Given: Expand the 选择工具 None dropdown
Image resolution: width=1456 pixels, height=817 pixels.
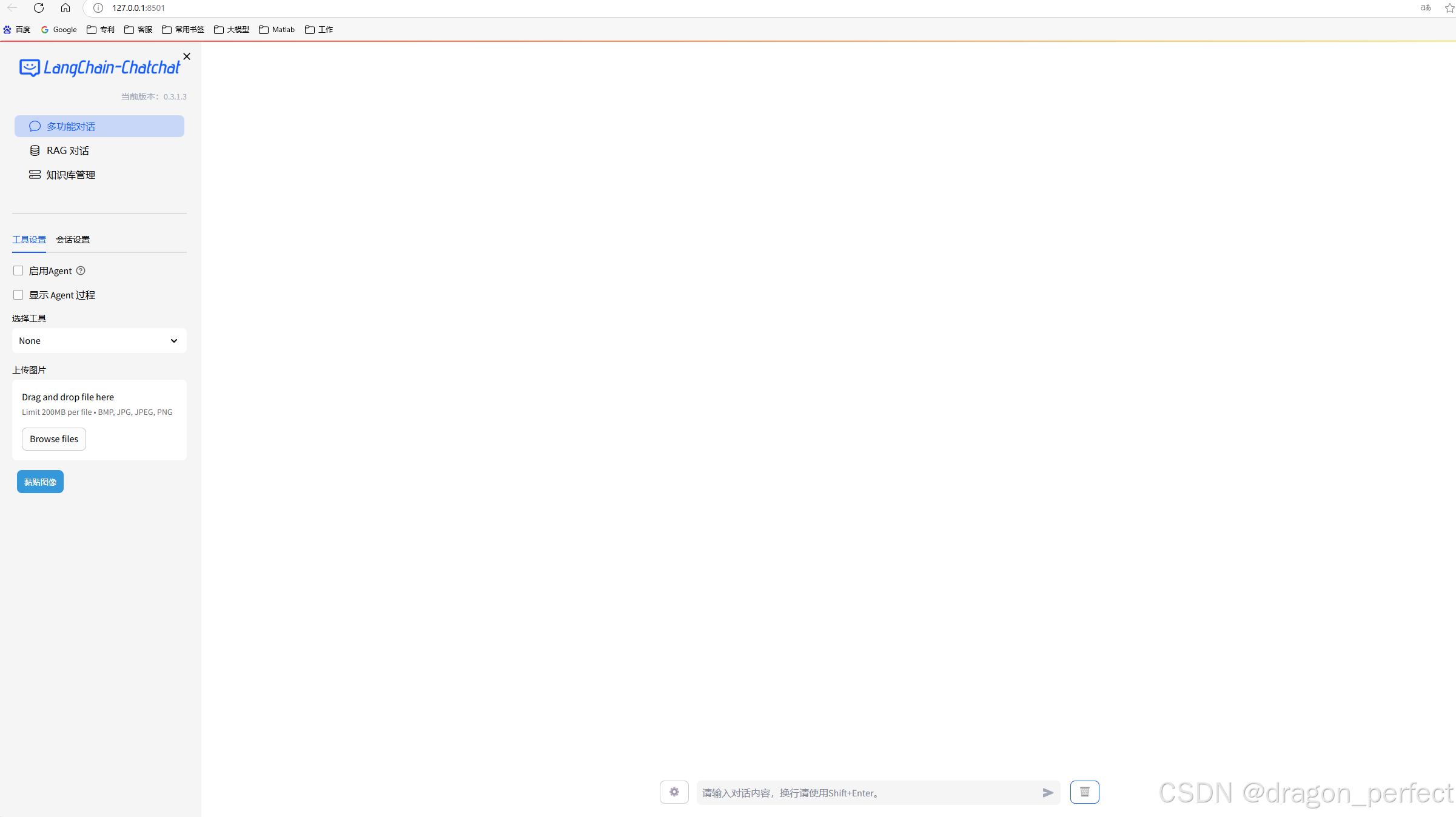Looking at the screenshot, I should click(99, 341).
